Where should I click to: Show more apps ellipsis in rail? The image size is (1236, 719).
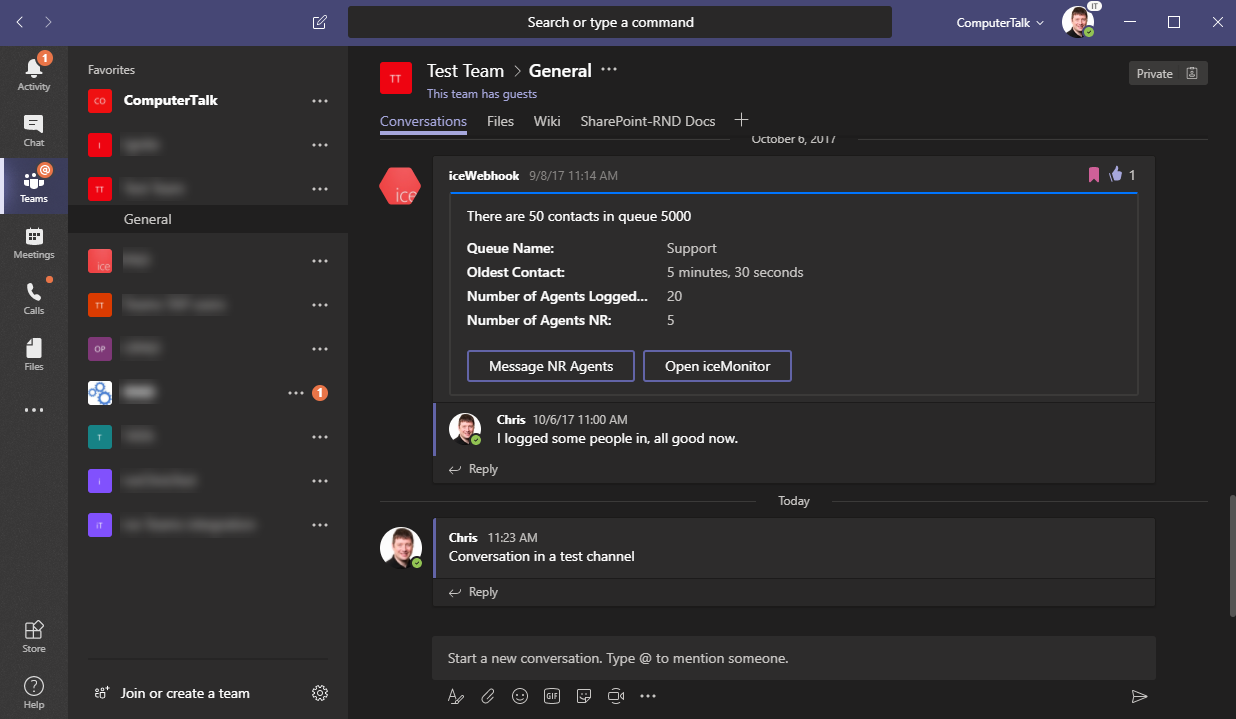click(x=34, y=410)
